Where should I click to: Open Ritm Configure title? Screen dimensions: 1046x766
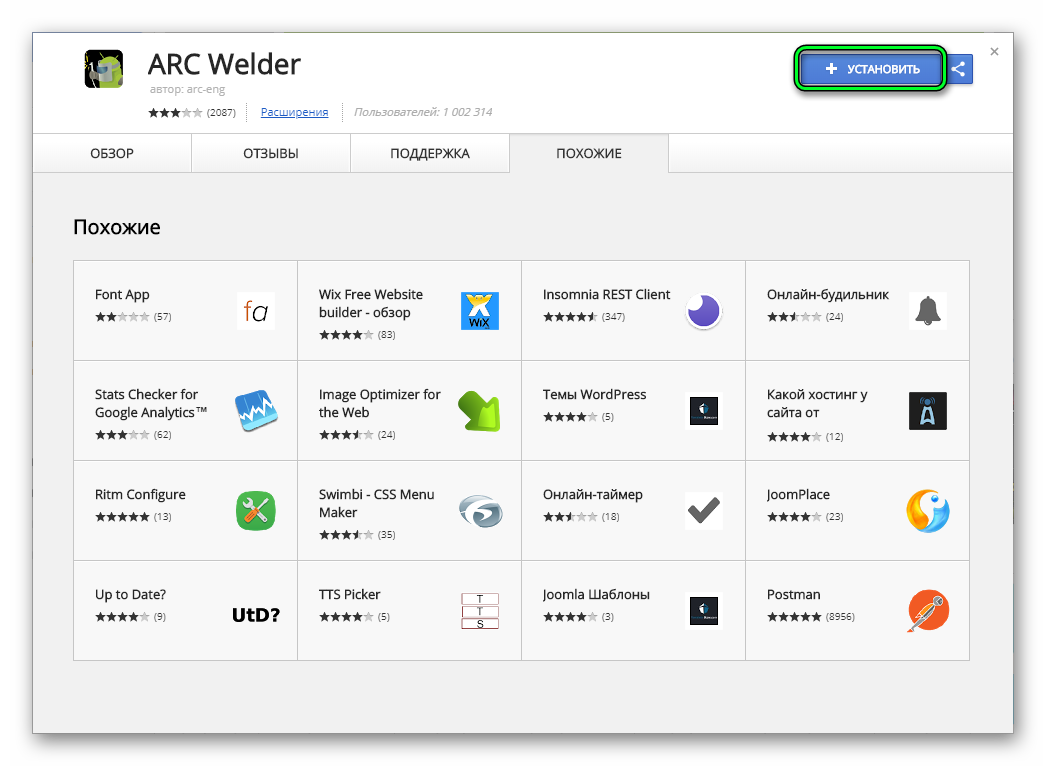click(x=140, y=494)
